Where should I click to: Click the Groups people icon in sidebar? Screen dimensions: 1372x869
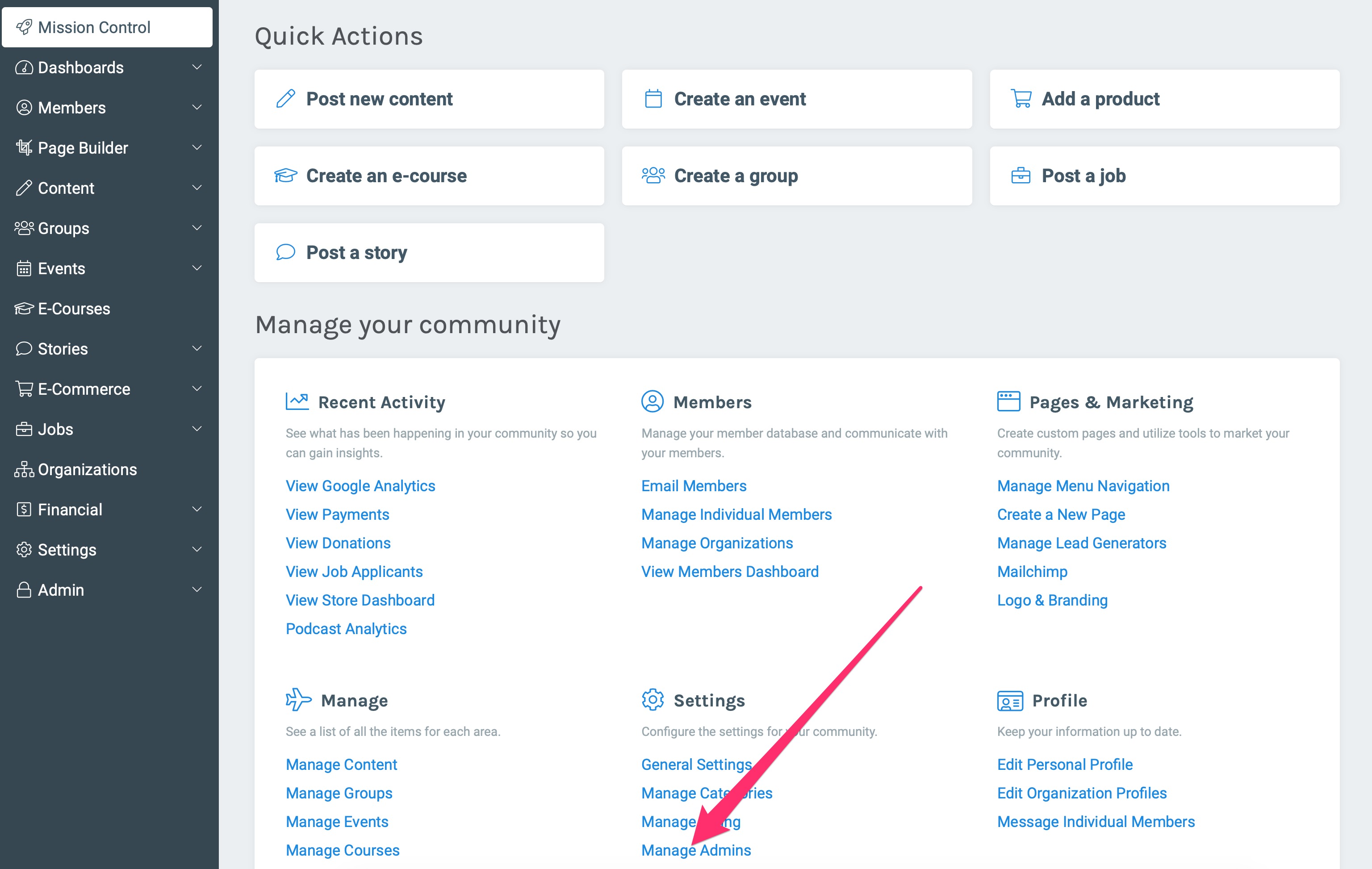(24, 228)
